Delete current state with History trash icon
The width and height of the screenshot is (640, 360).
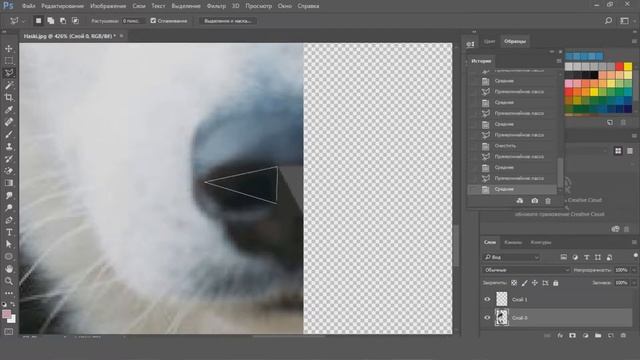[x=548, y=201]
